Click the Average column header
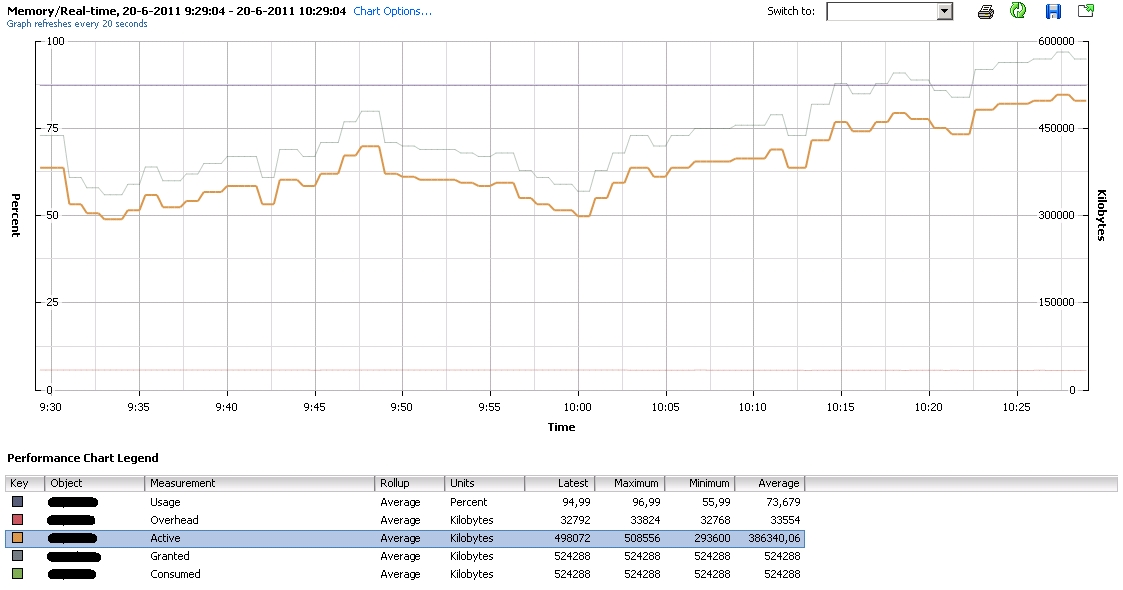The width and height of the screenshot is (1123, 590). tap(770, 483)
